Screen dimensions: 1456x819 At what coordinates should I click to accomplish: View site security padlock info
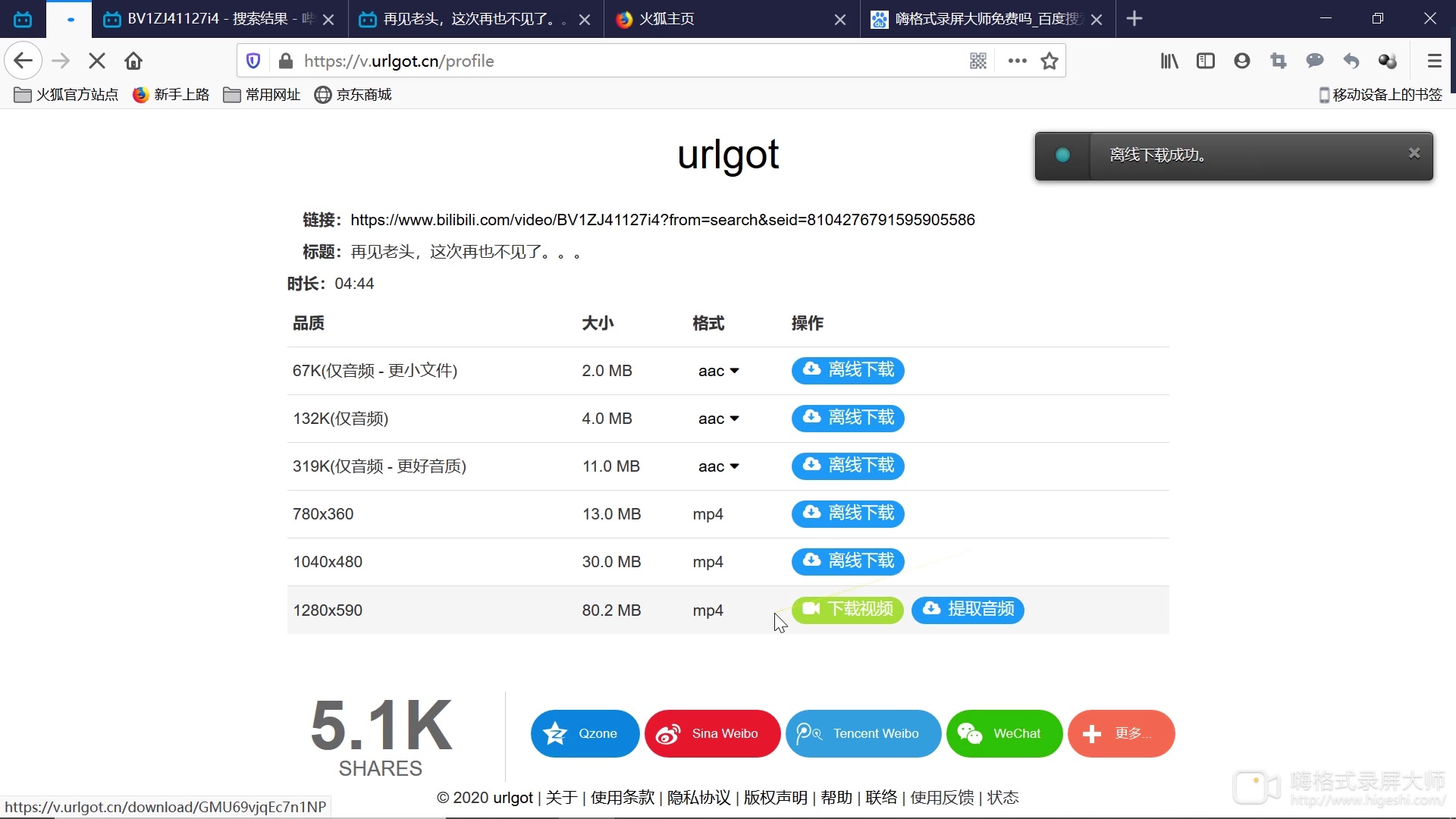coord(286,61)
